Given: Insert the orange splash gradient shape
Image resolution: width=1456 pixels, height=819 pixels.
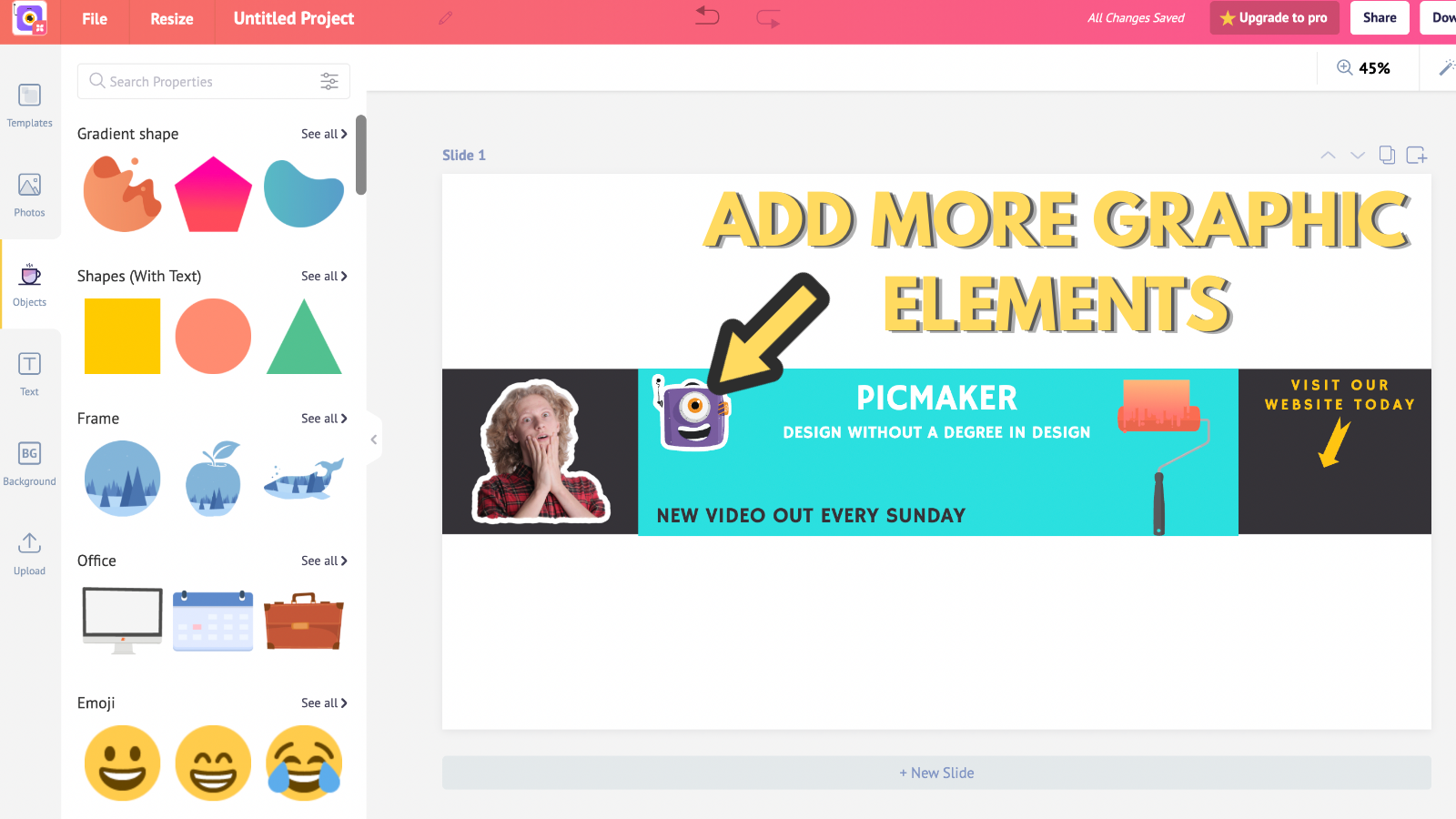Looking at the screenshot, I should click(x=123, y=193).
